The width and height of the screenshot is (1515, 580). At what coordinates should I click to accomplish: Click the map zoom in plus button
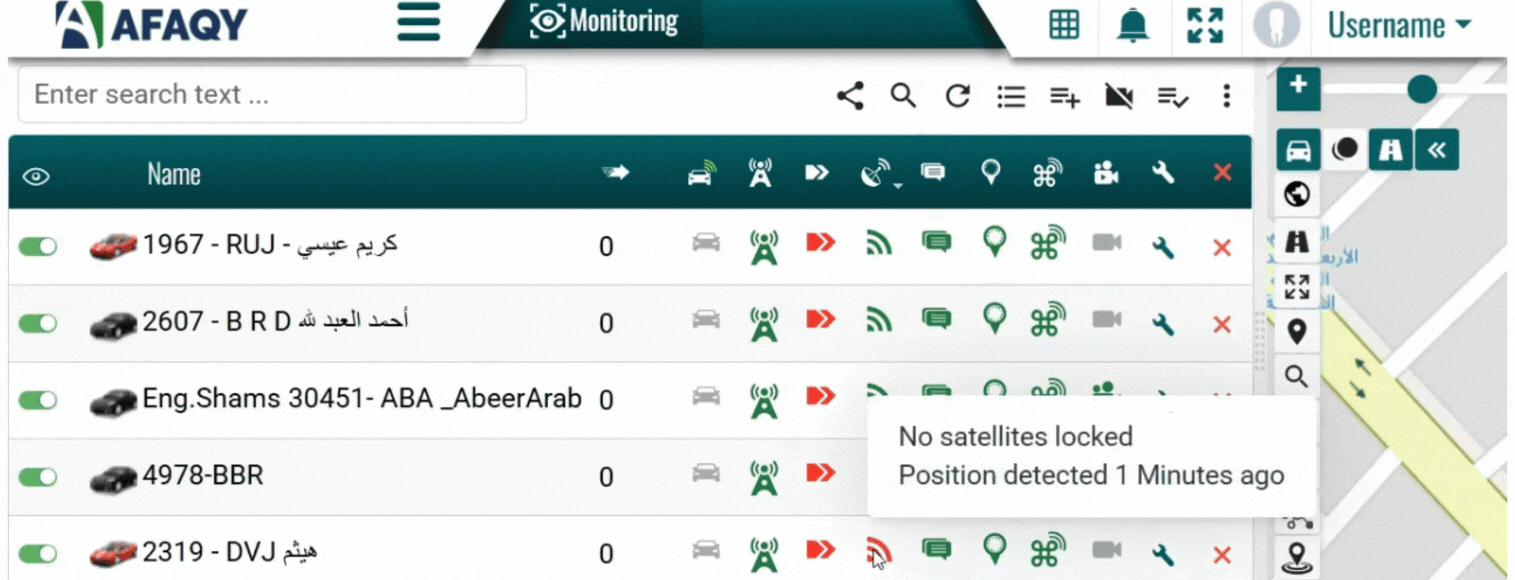click(x=1298, y=87)
